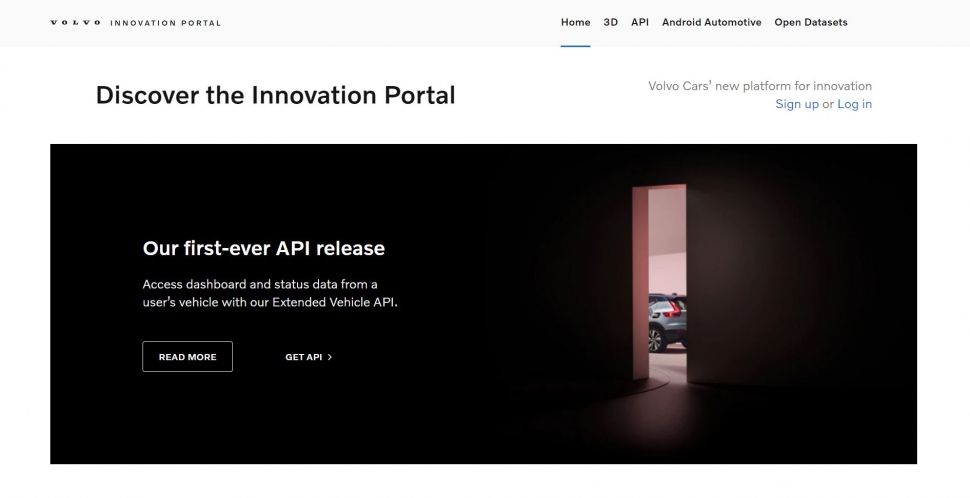
Task: Switch to the 3D navigation tab
Action: click(610, 22)
